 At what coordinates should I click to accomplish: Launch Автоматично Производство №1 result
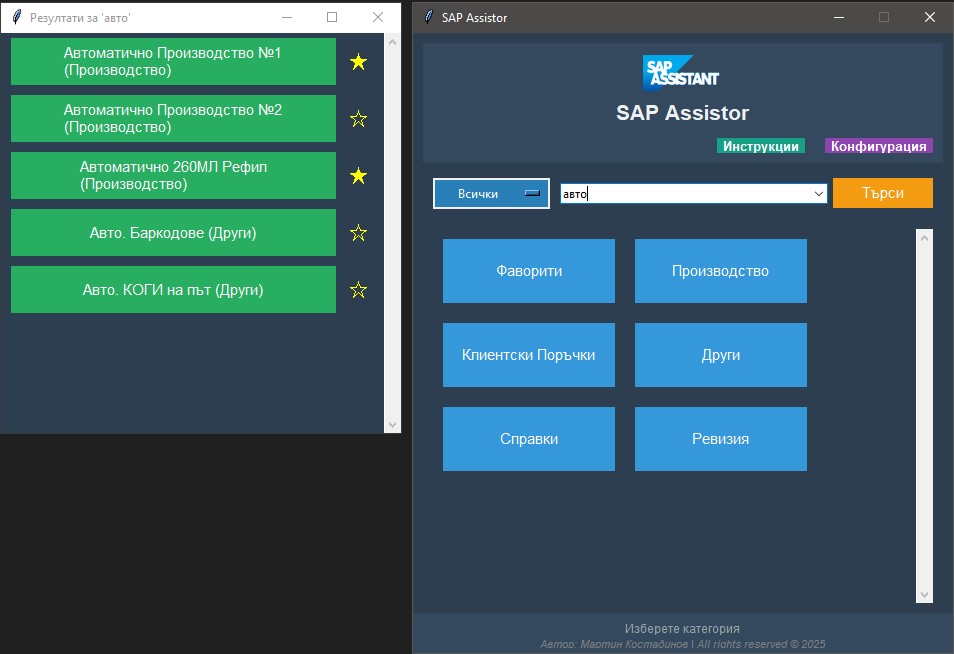pyautogui.click(x=173, y=62)
